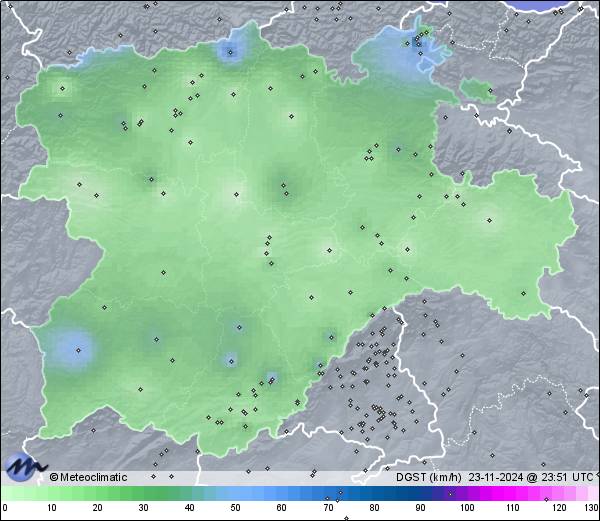Click scale label 10
600x521 pixels.
pos(52,508)
